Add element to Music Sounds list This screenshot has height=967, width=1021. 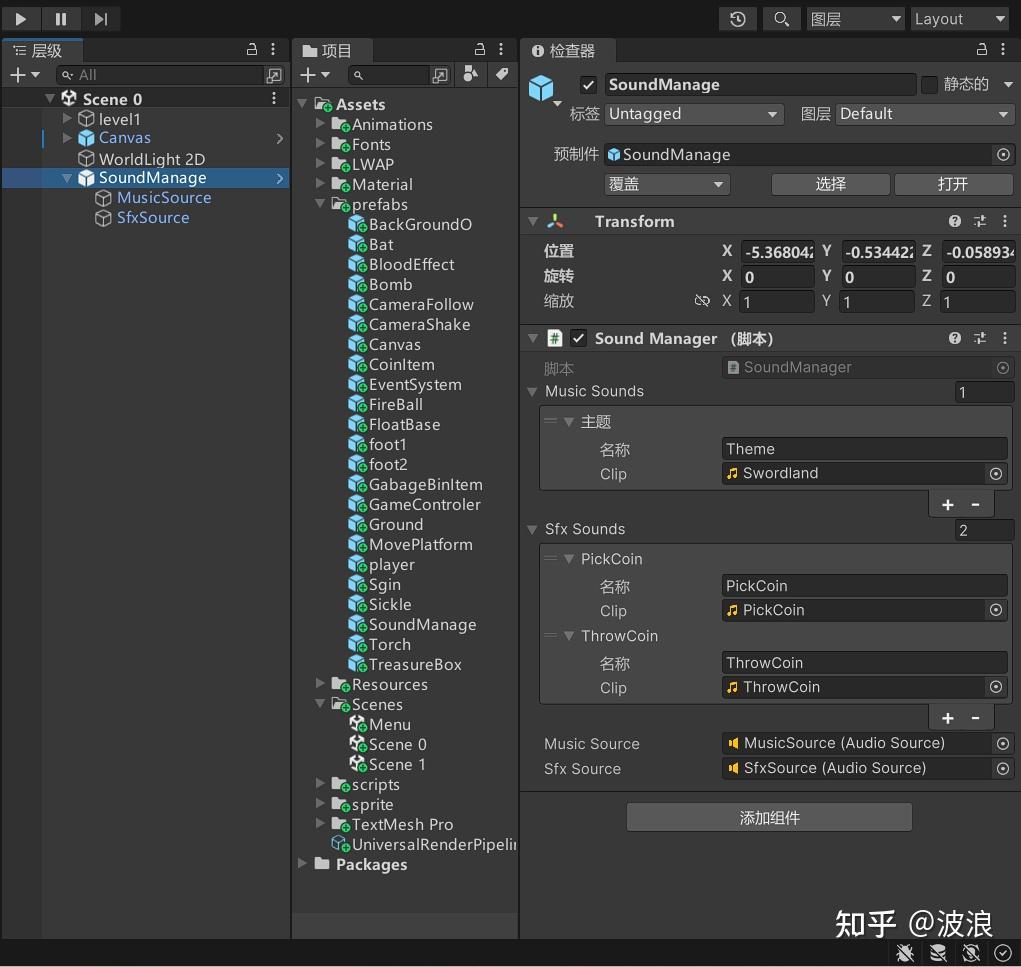click(x=948, y=505)
